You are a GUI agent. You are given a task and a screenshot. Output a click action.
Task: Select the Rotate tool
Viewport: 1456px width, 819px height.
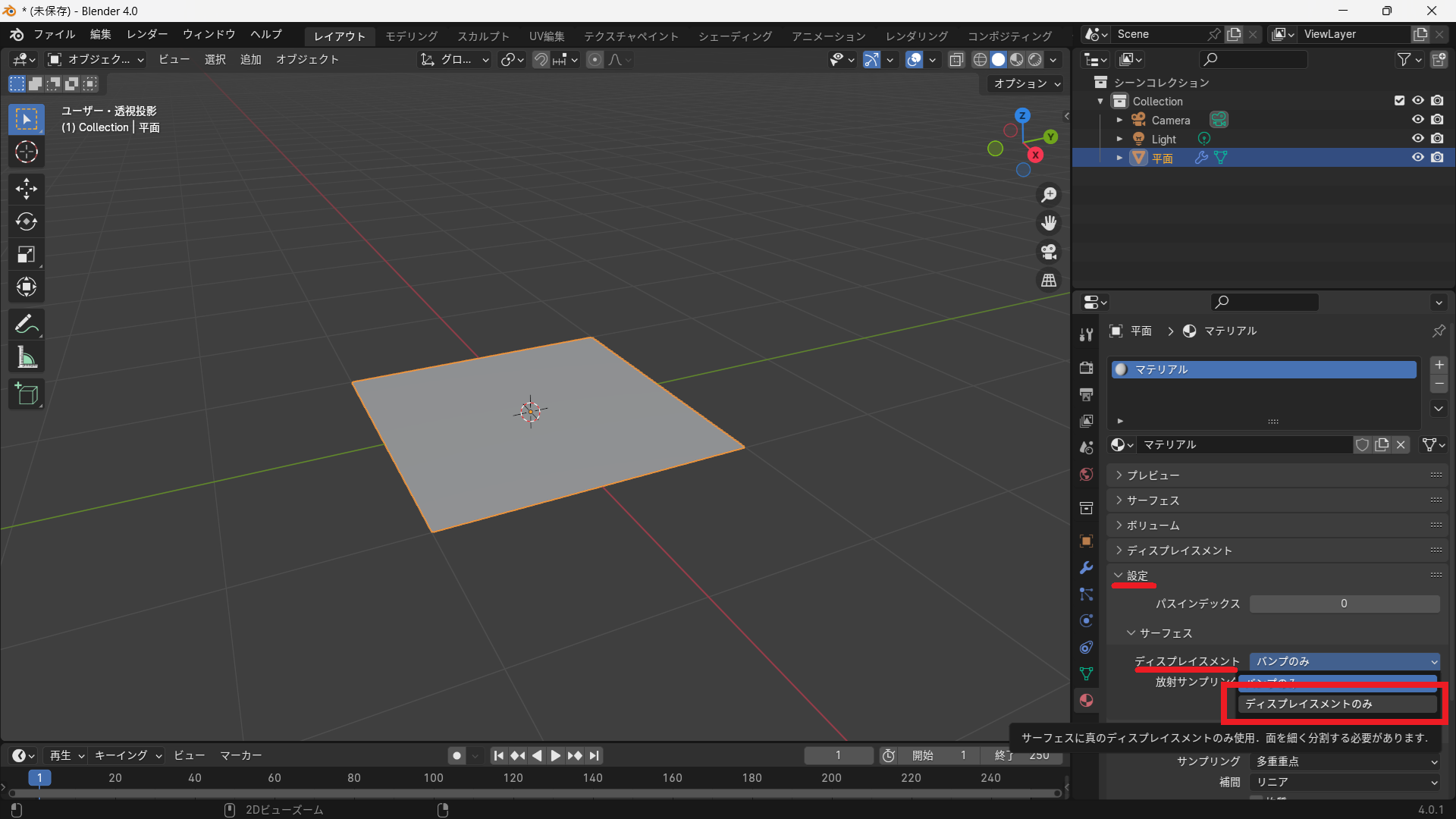[x=27, y=221]
